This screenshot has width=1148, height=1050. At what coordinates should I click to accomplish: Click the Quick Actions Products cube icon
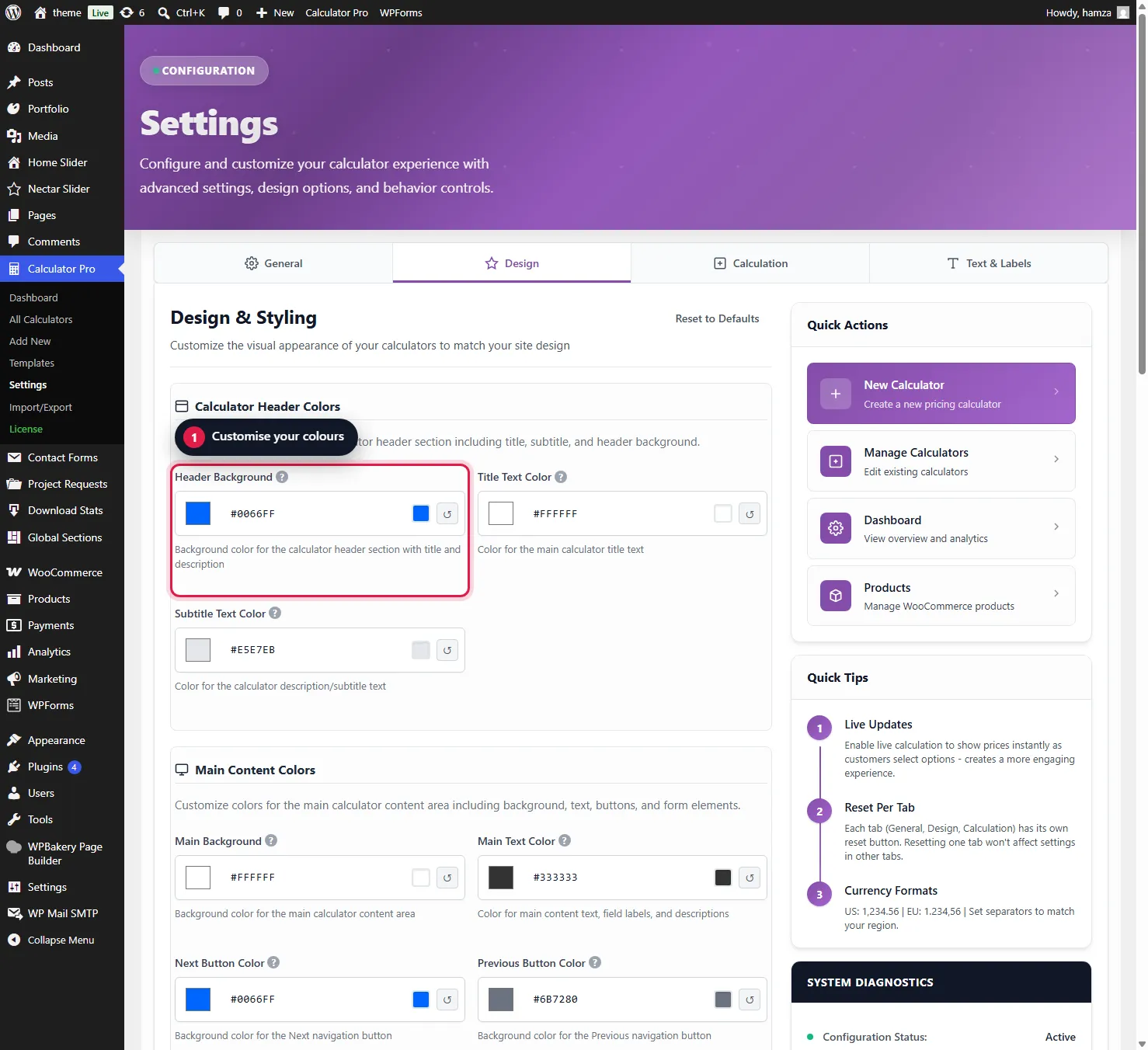click(x=836, y=596)
